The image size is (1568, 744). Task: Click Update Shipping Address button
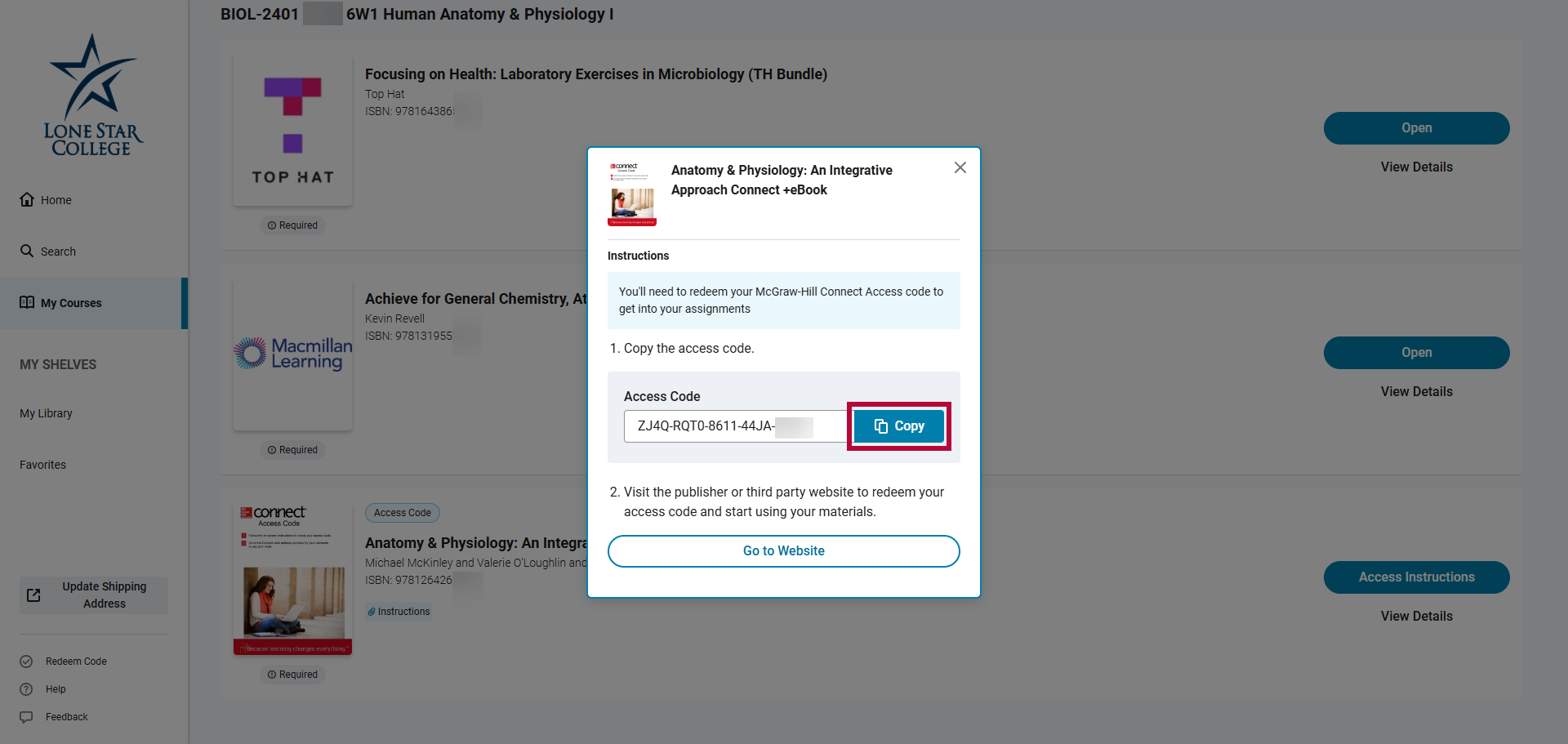[x=94, y=595]
